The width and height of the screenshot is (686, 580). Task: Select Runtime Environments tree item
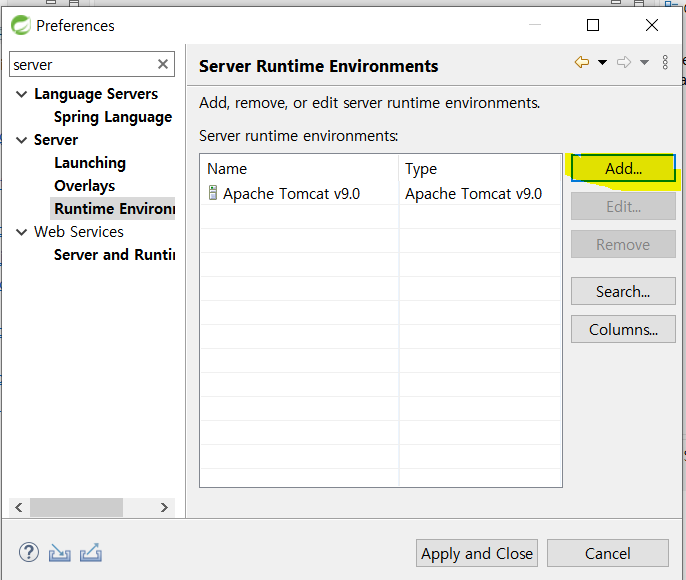114,209
